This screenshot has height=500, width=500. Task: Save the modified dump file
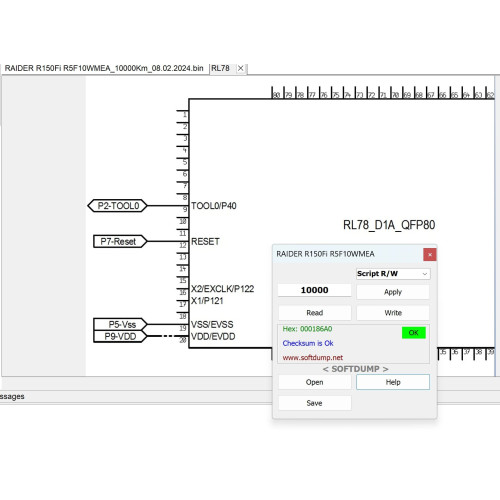314,403
